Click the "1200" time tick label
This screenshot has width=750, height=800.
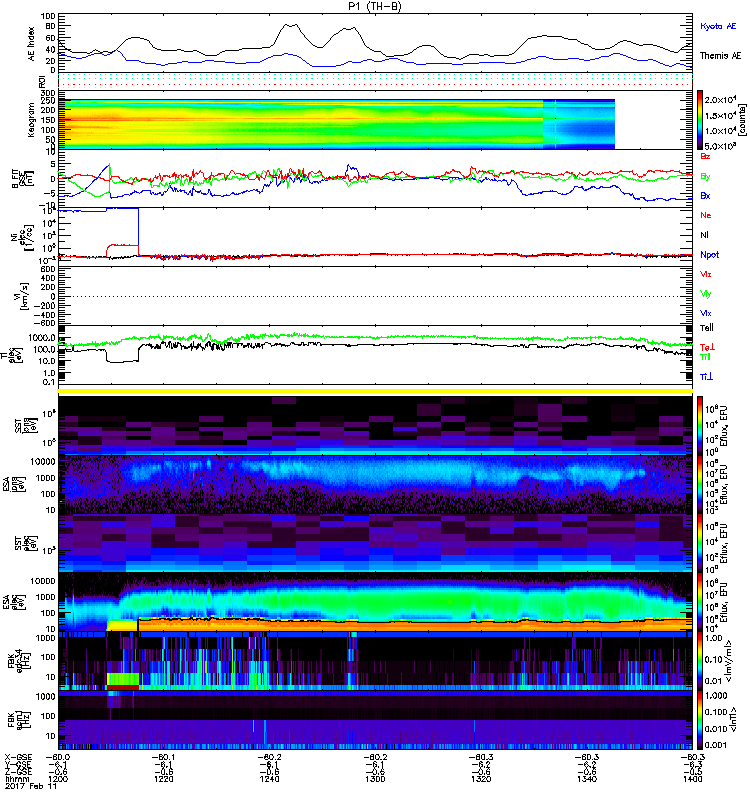coord(57,779)
